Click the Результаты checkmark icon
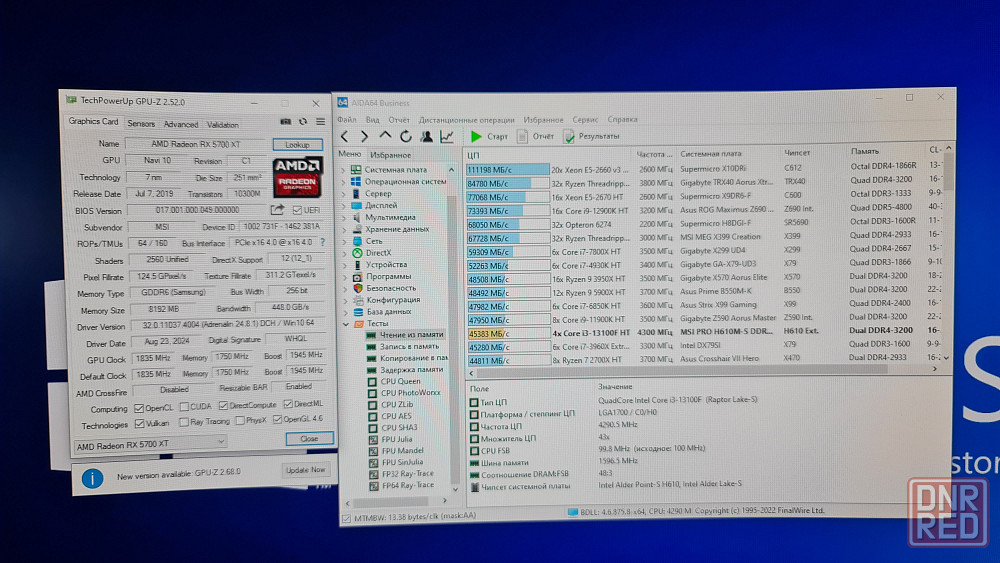Image resolution: width=1000 pixels, height=563 pixels. pyautogui.click(x=569, y=136)
